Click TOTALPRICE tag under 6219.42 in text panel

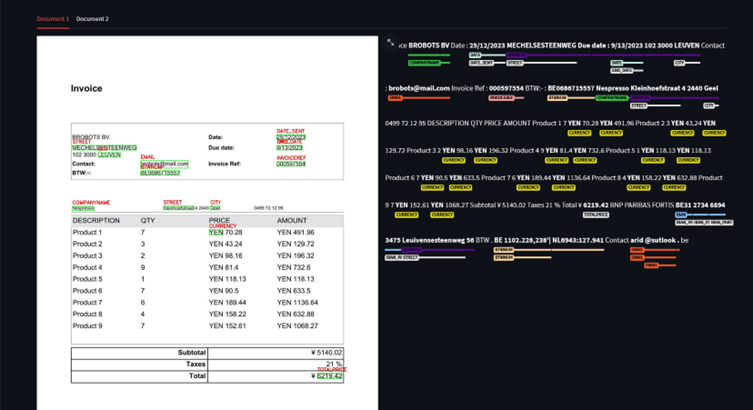596,214
